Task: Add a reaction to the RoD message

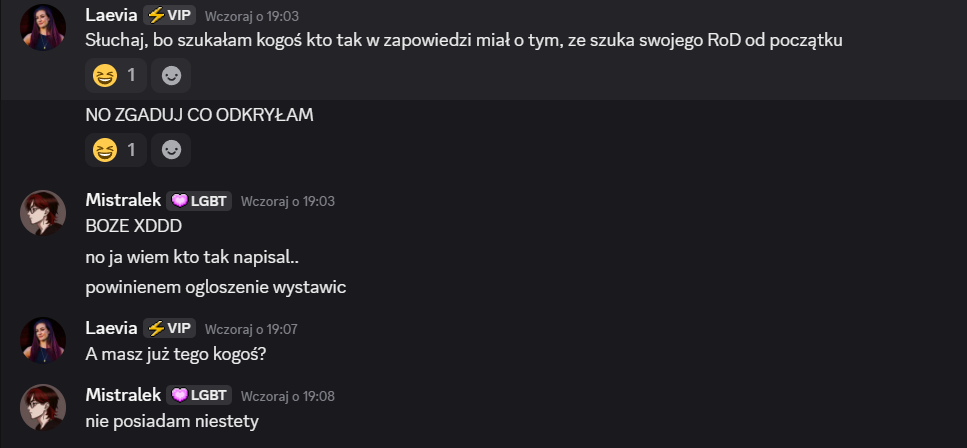Action: pos(171,75)
